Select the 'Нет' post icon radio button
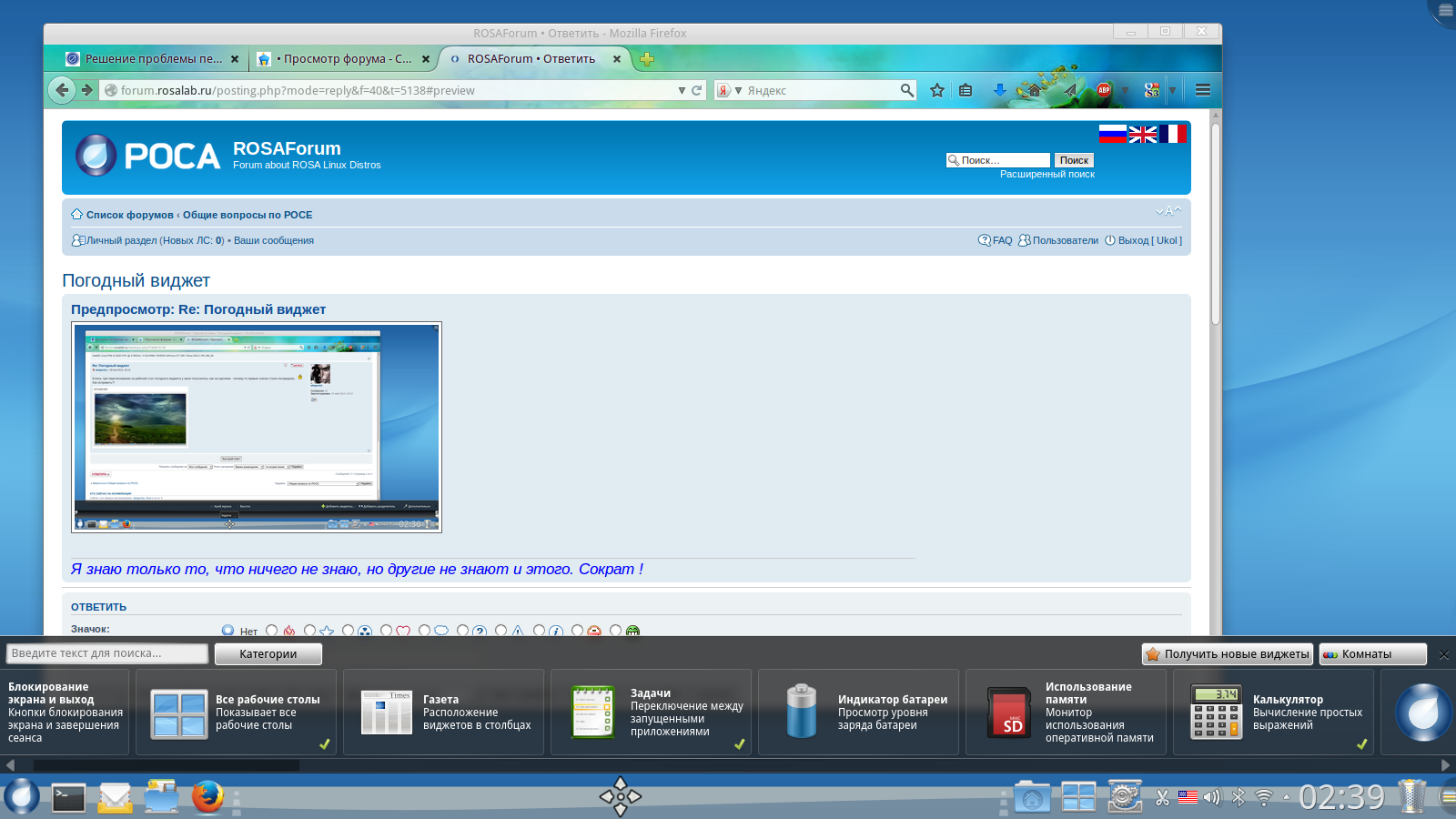The image size is (1456, 819). tap(227, 630)
